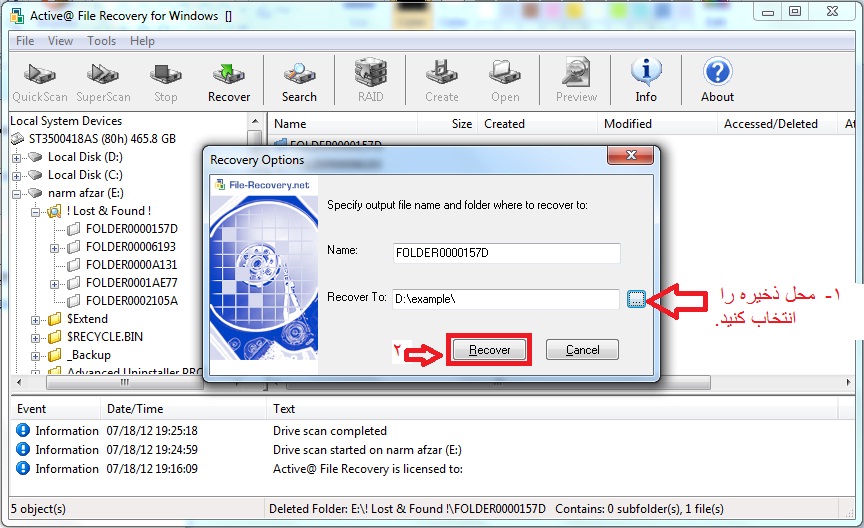This screenshot has height=528, width=864.
Task: Launch SuperScan from the toolbar
Action: [103, 82]
